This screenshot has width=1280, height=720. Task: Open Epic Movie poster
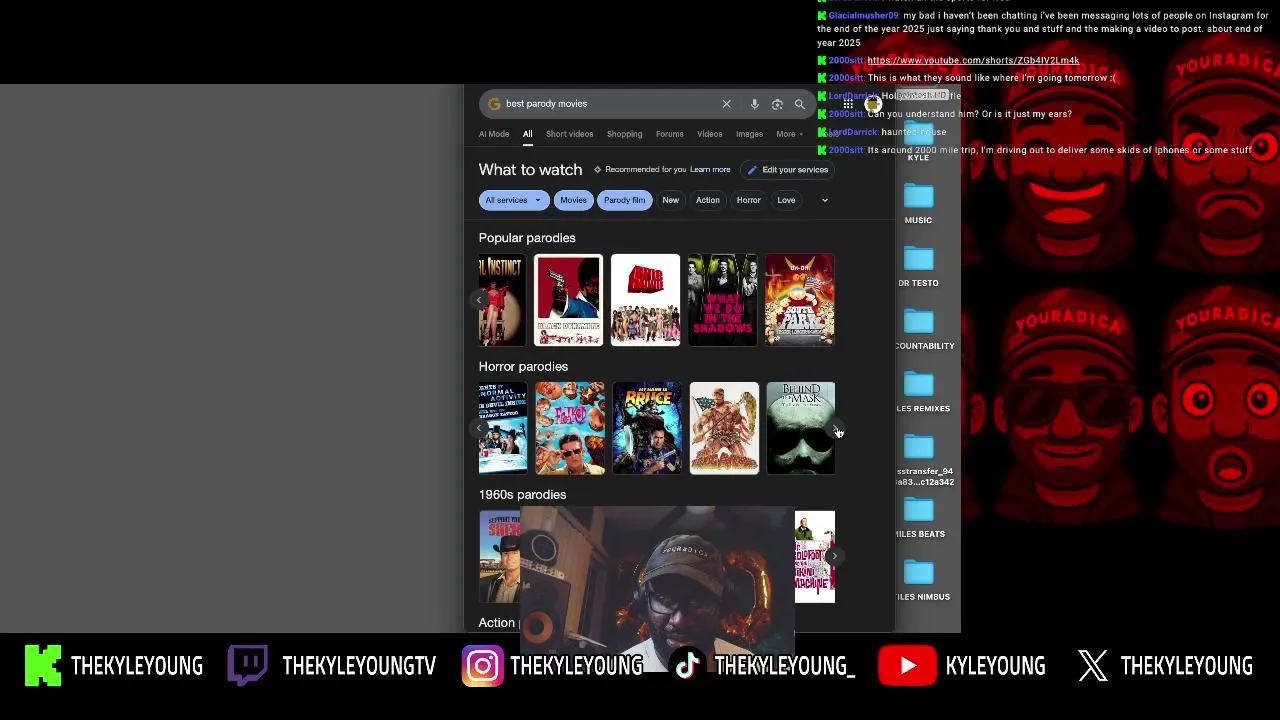(645, 300)
